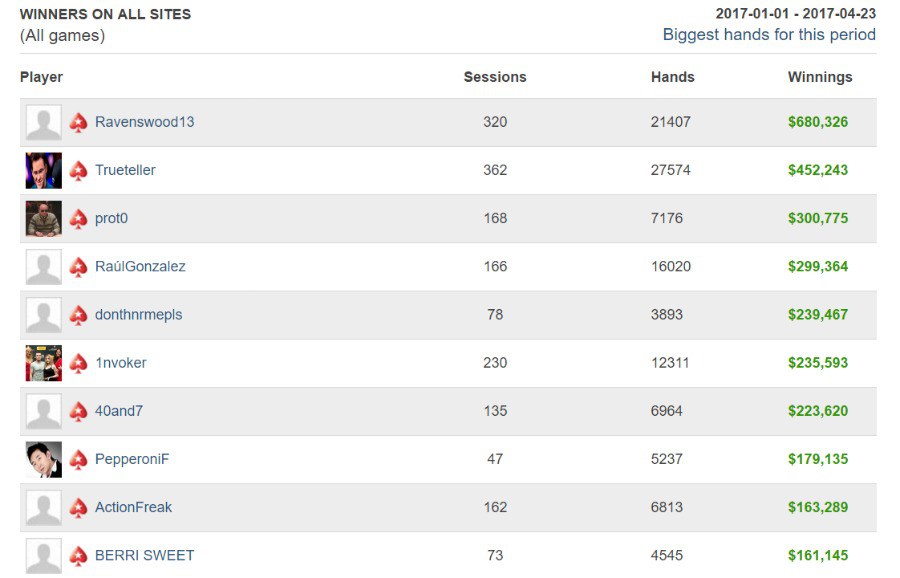Screen dimensions: 900x578
Task: Click the spade icon next to 40and7
Action: click(78, 411)
